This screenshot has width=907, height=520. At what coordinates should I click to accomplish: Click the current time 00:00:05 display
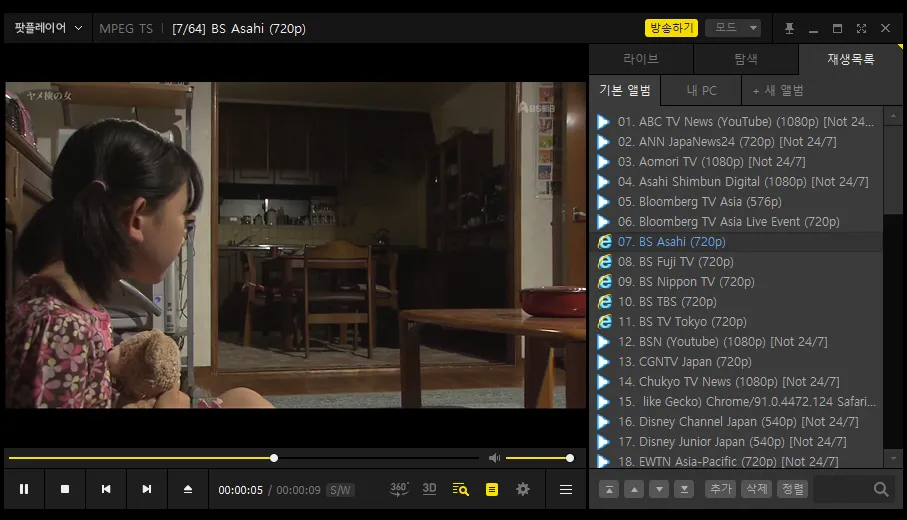pos(240,490)
